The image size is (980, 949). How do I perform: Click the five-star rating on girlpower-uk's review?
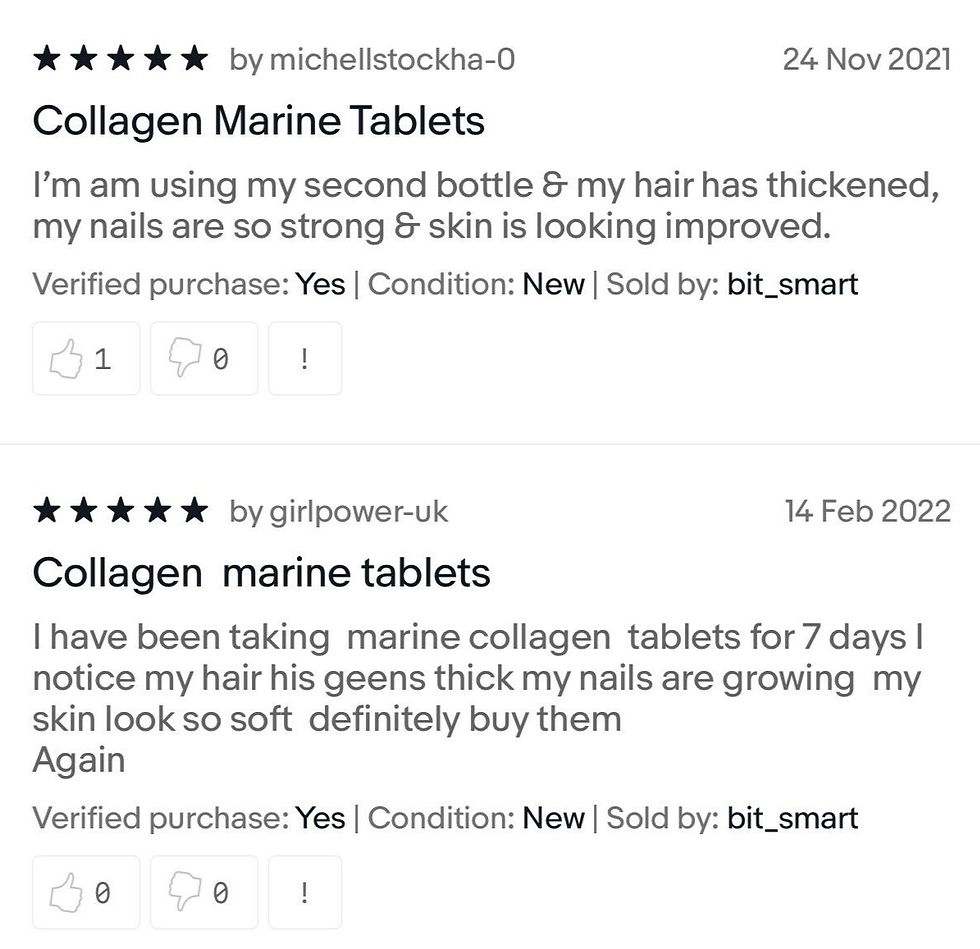click(x=120, y=512)
